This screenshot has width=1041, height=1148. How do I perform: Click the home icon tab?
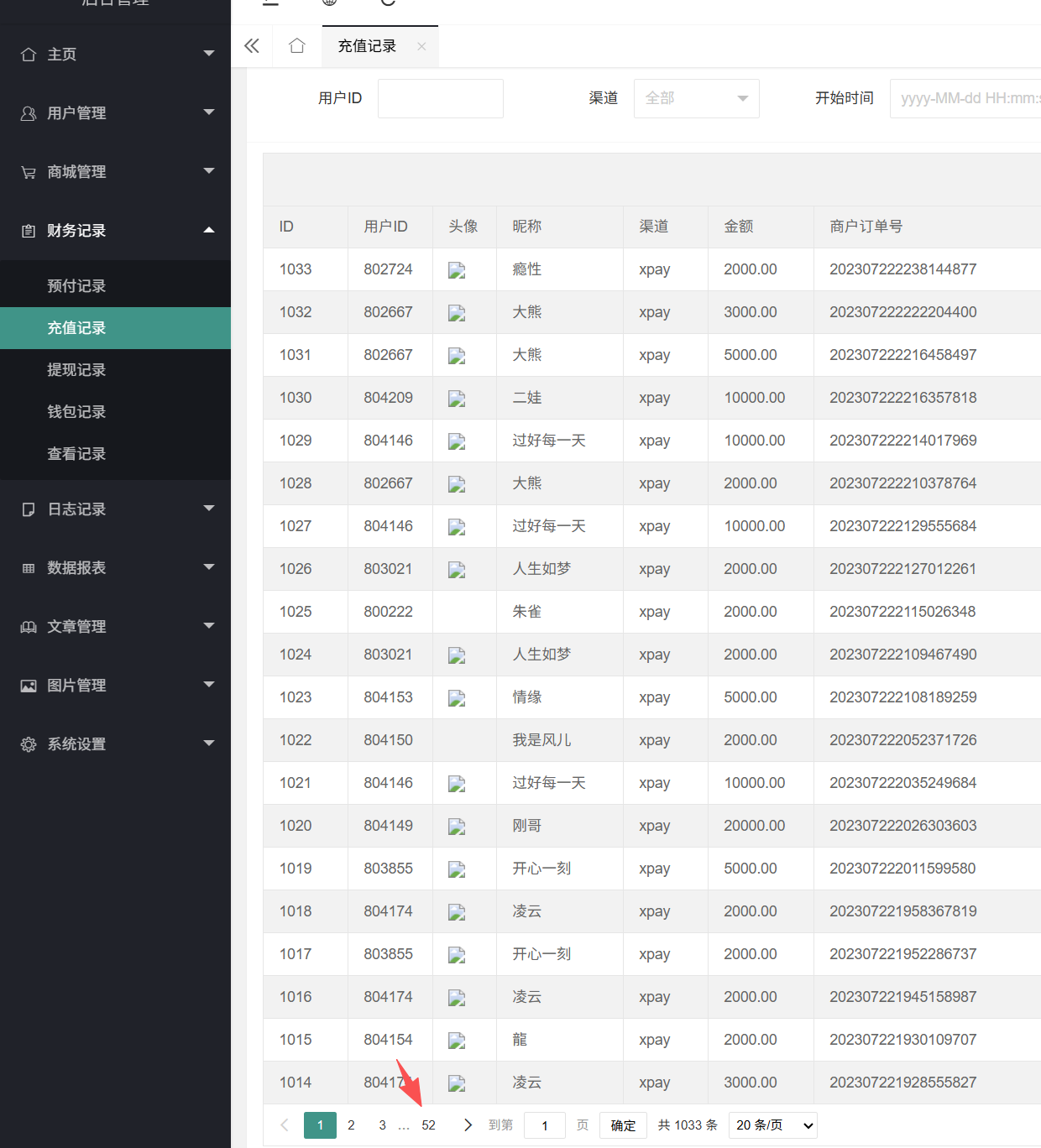point(296,46)
